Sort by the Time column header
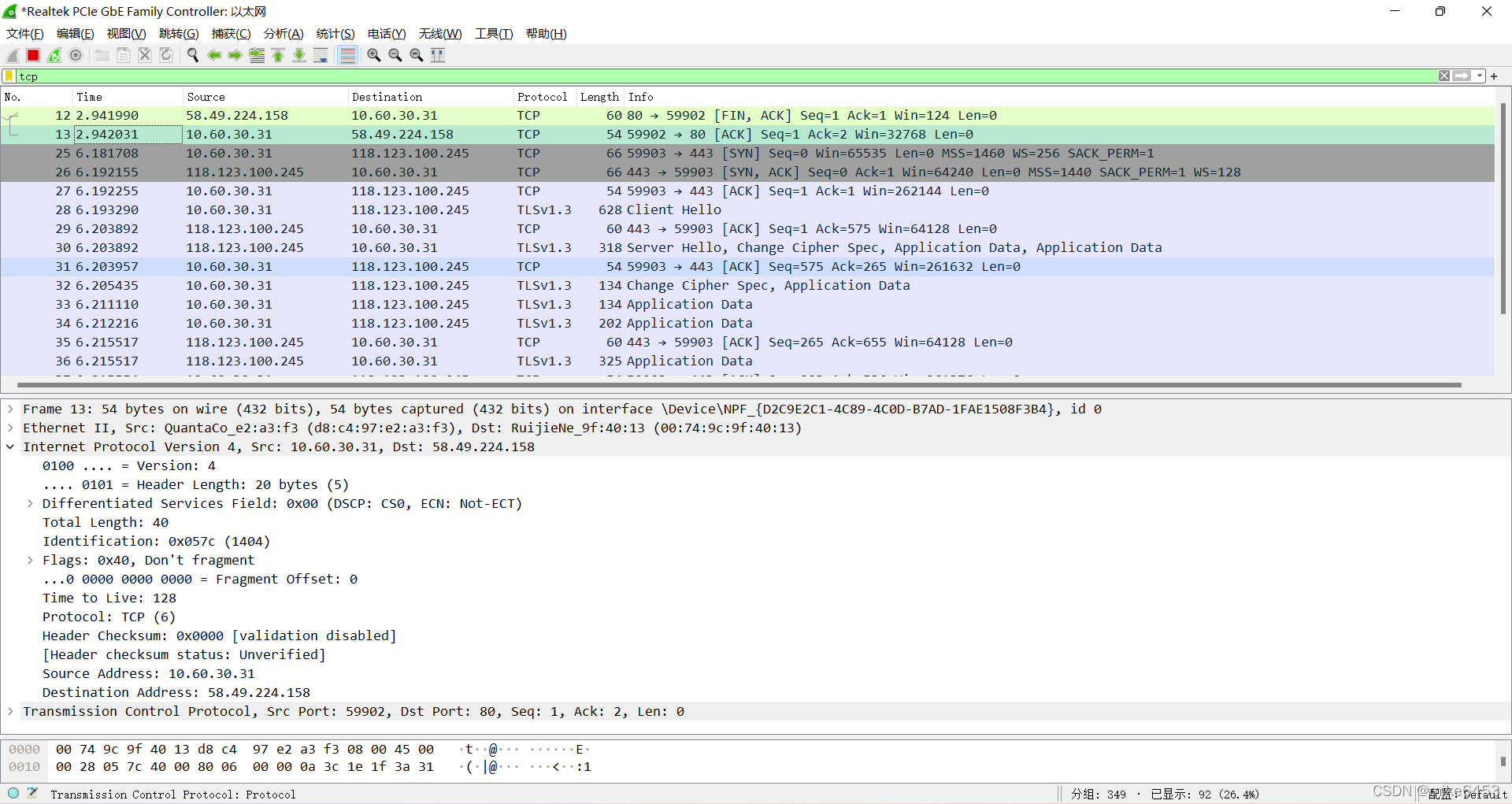Viewport: 1512px width, 804px height. tap(128, 97)
